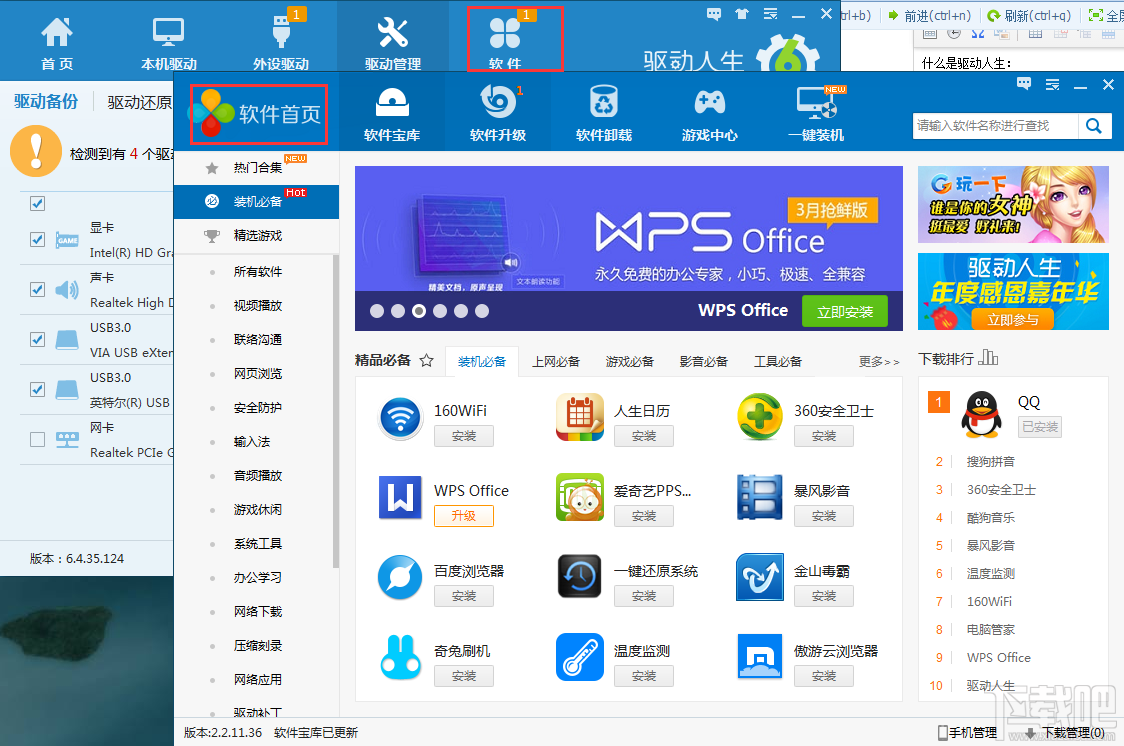Enable the 网卡 driver checkbox

(x=37, y=439)
